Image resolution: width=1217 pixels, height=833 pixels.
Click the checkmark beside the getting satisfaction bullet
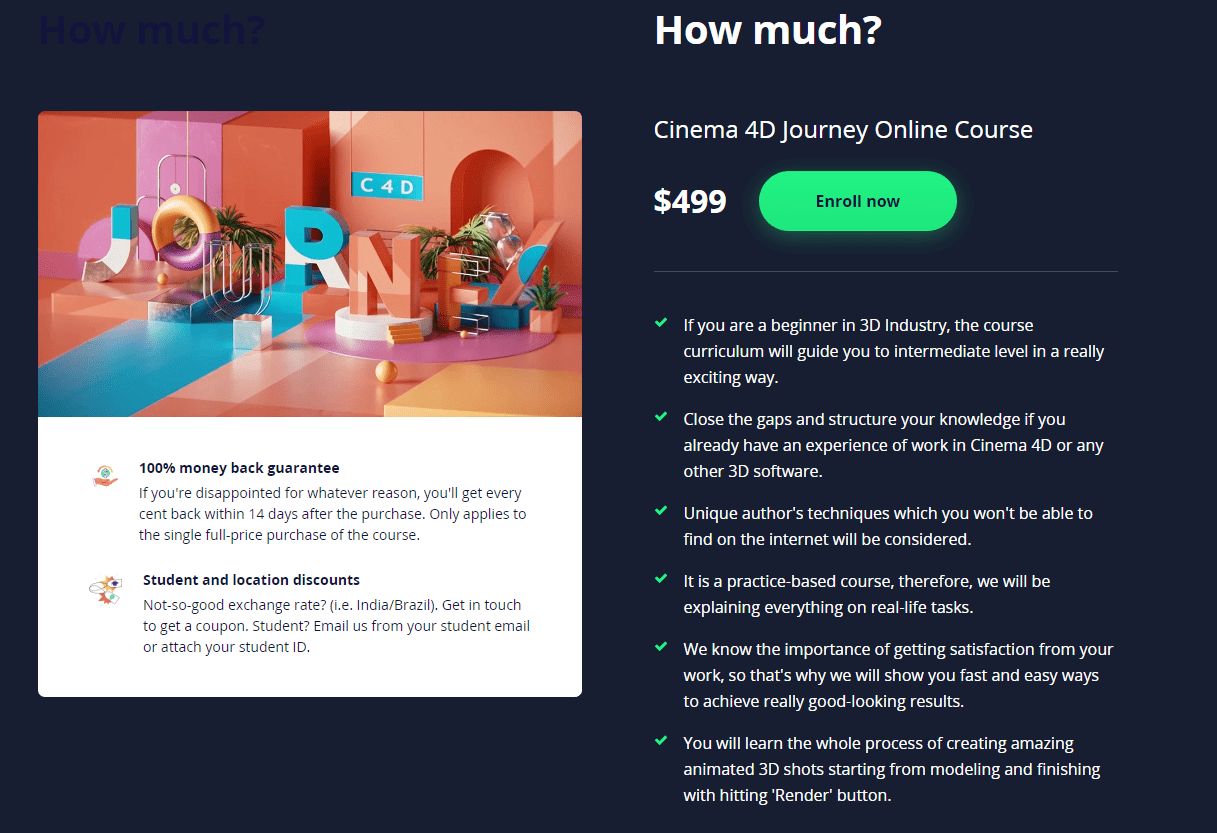(661, 647)
